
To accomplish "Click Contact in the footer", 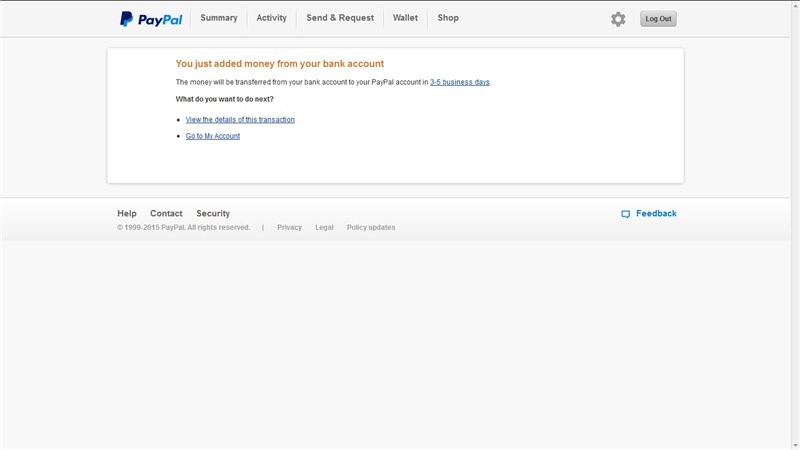I will point(166,213).
